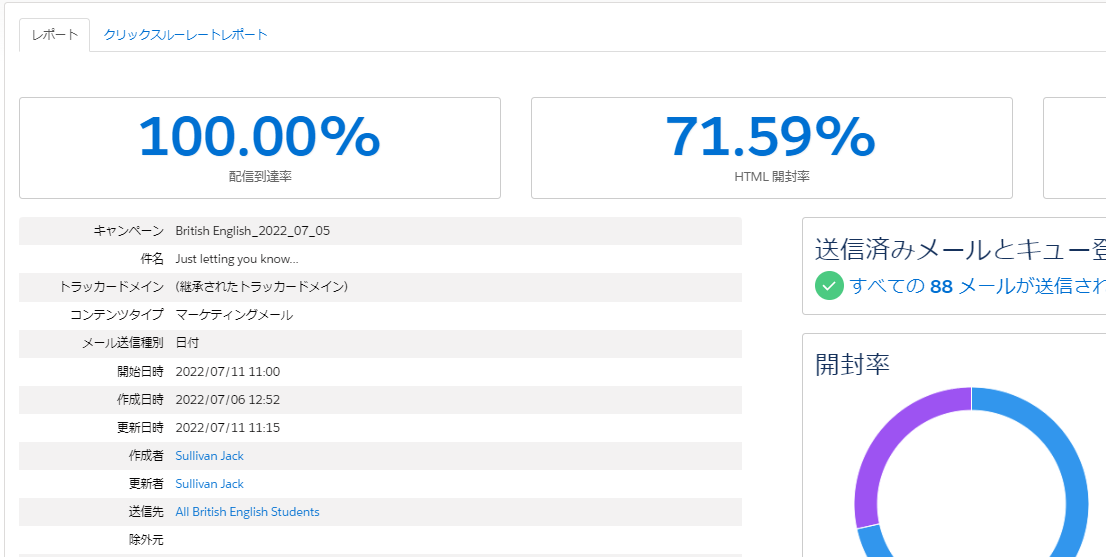1106x557 pixels.
Task: Click the コンテンツタイプ field label
Action: pyautogui.click(x=117, y=315)
